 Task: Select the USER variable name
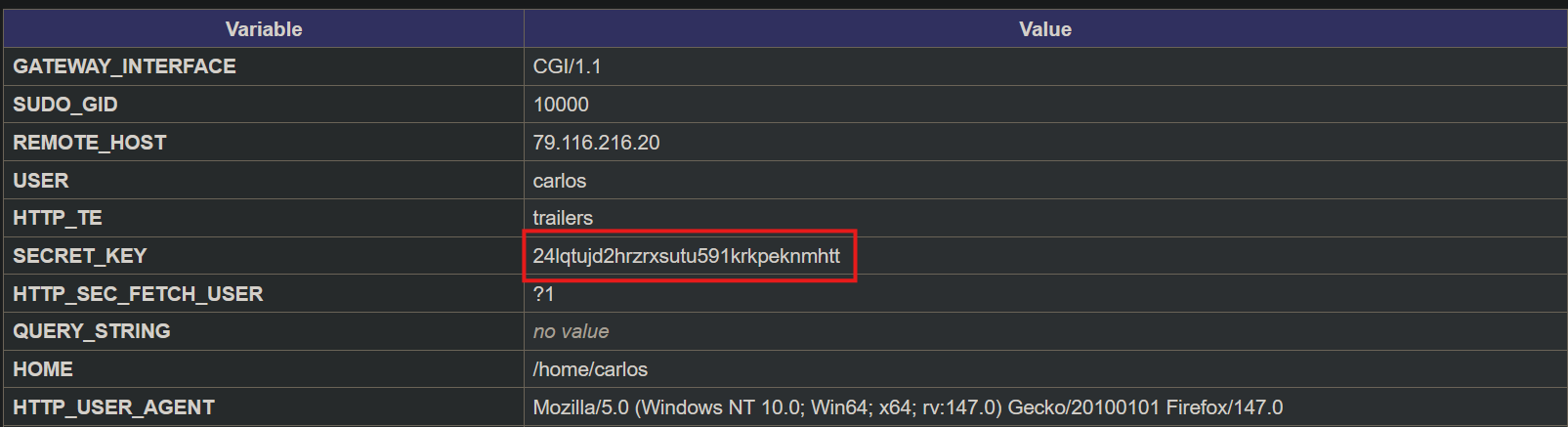coord(41,181)
